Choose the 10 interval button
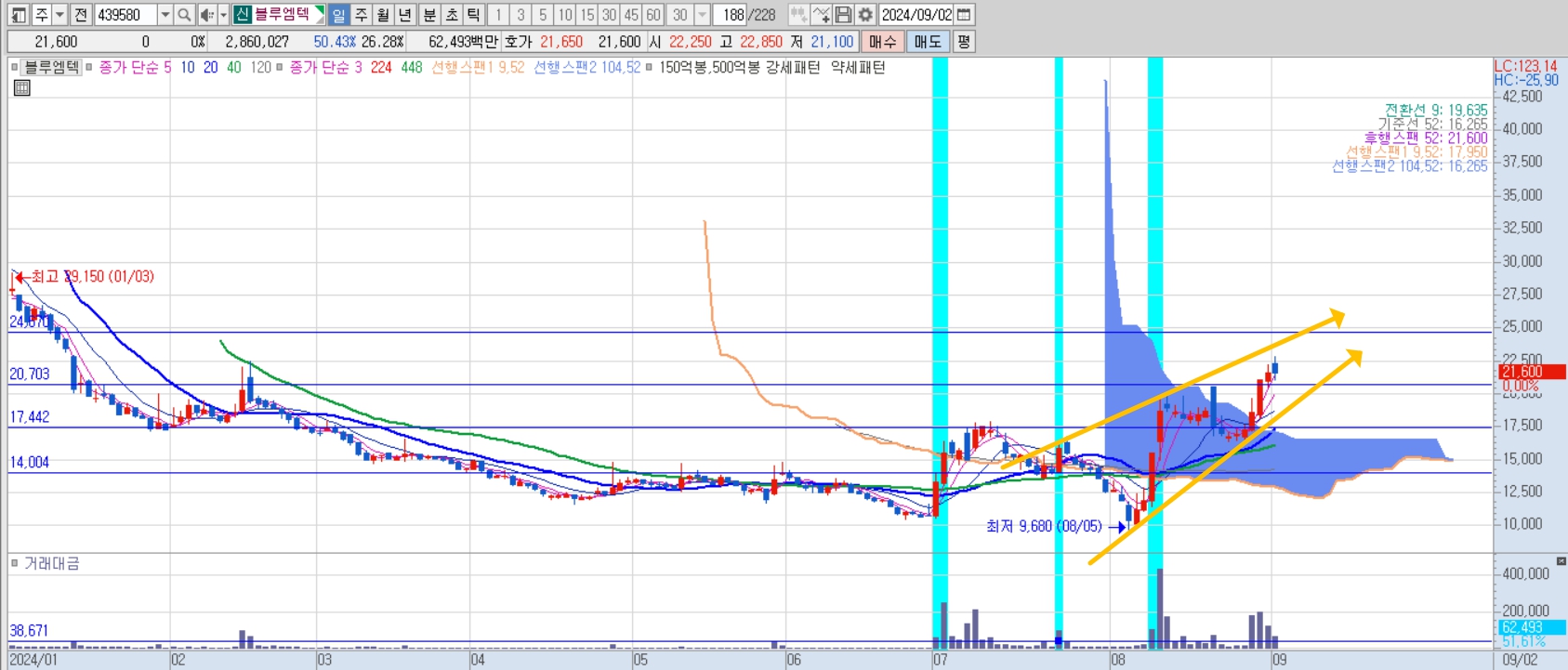This screenshot has width=1568, height=670. (x=564, y=15)
